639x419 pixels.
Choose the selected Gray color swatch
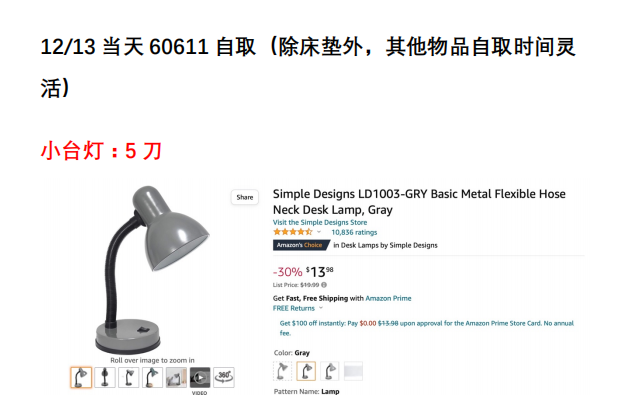pyautogui.click(x=306, y=371)
